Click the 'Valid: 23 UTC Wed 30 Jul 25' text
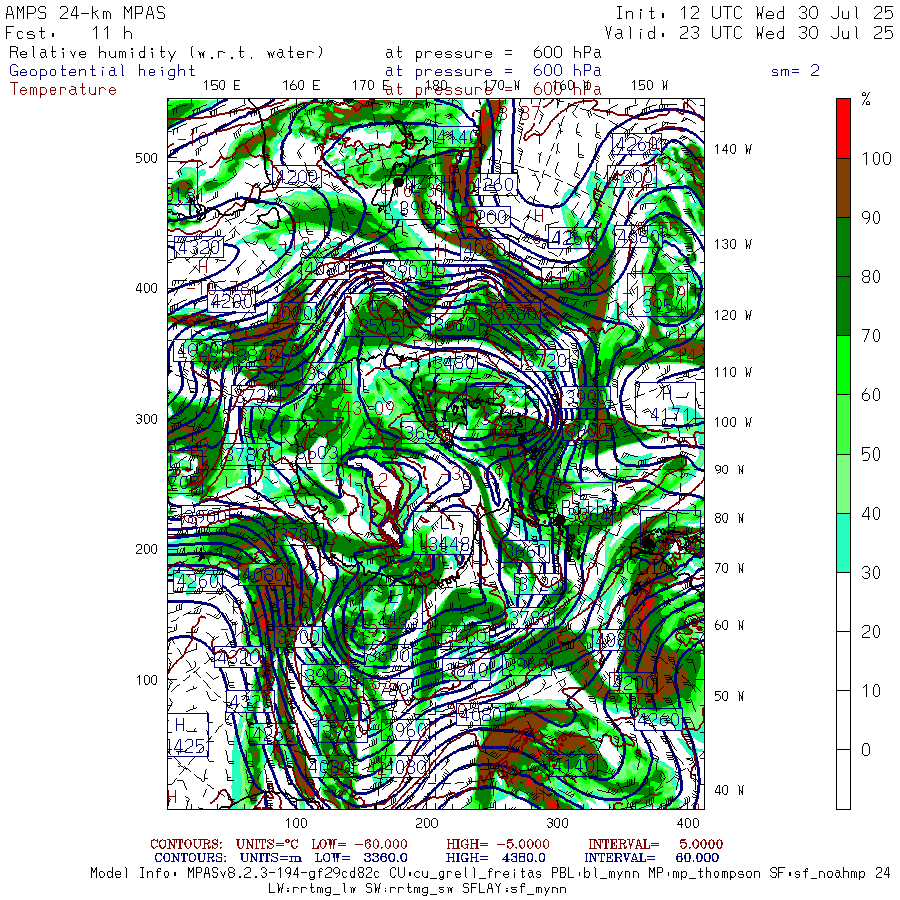This screenshot has width=900, height=900. pos(748,33)
